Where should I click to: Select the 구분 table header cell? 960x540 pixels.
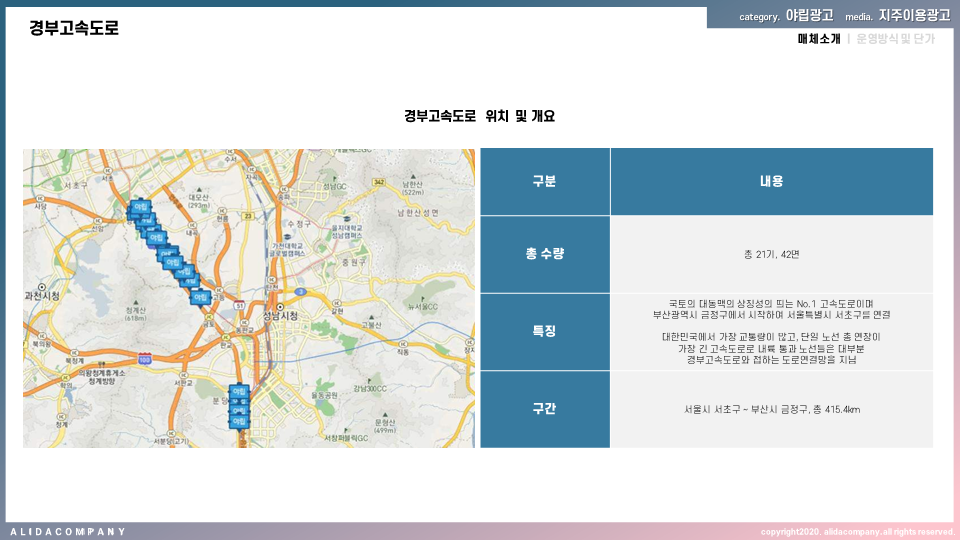tap(544, 181)
